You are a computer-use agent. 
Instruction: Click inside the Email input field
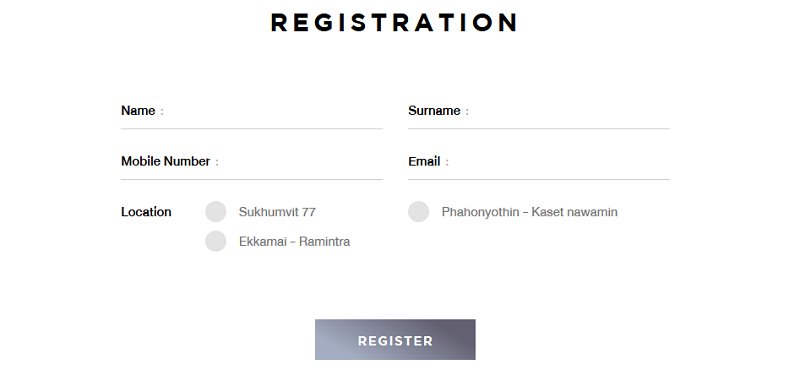(560, 161)
